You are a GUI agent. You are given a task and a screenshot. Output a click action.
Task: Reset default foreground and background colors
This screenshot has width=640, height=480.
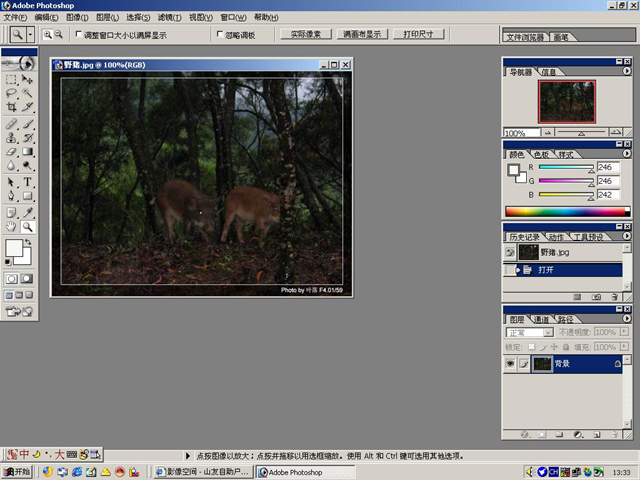8,262
